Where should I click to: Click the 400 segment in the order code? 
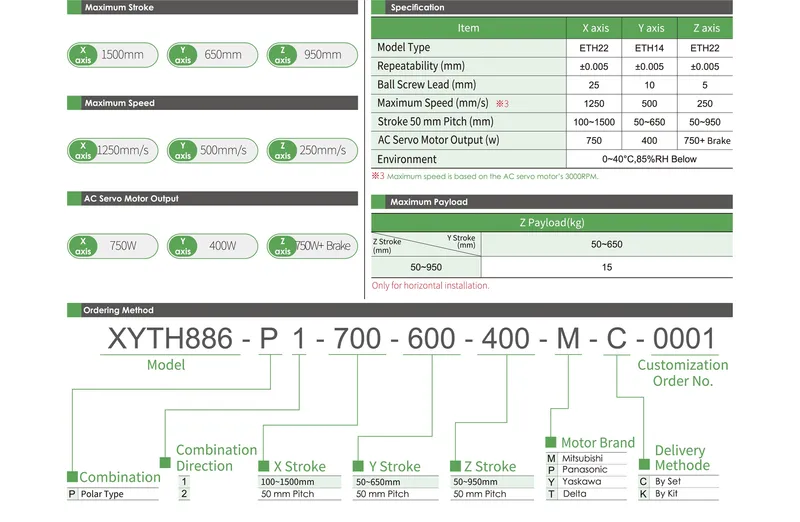click(x=506, y=339)
